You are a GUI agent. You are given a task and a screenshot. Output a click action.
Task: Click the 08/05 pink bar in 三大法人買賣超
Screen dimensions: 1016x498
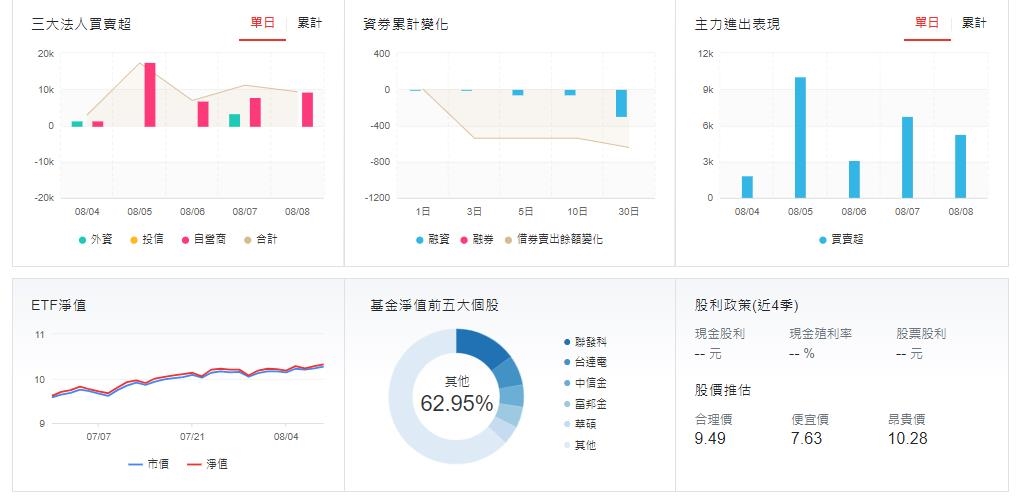[150, 94]
